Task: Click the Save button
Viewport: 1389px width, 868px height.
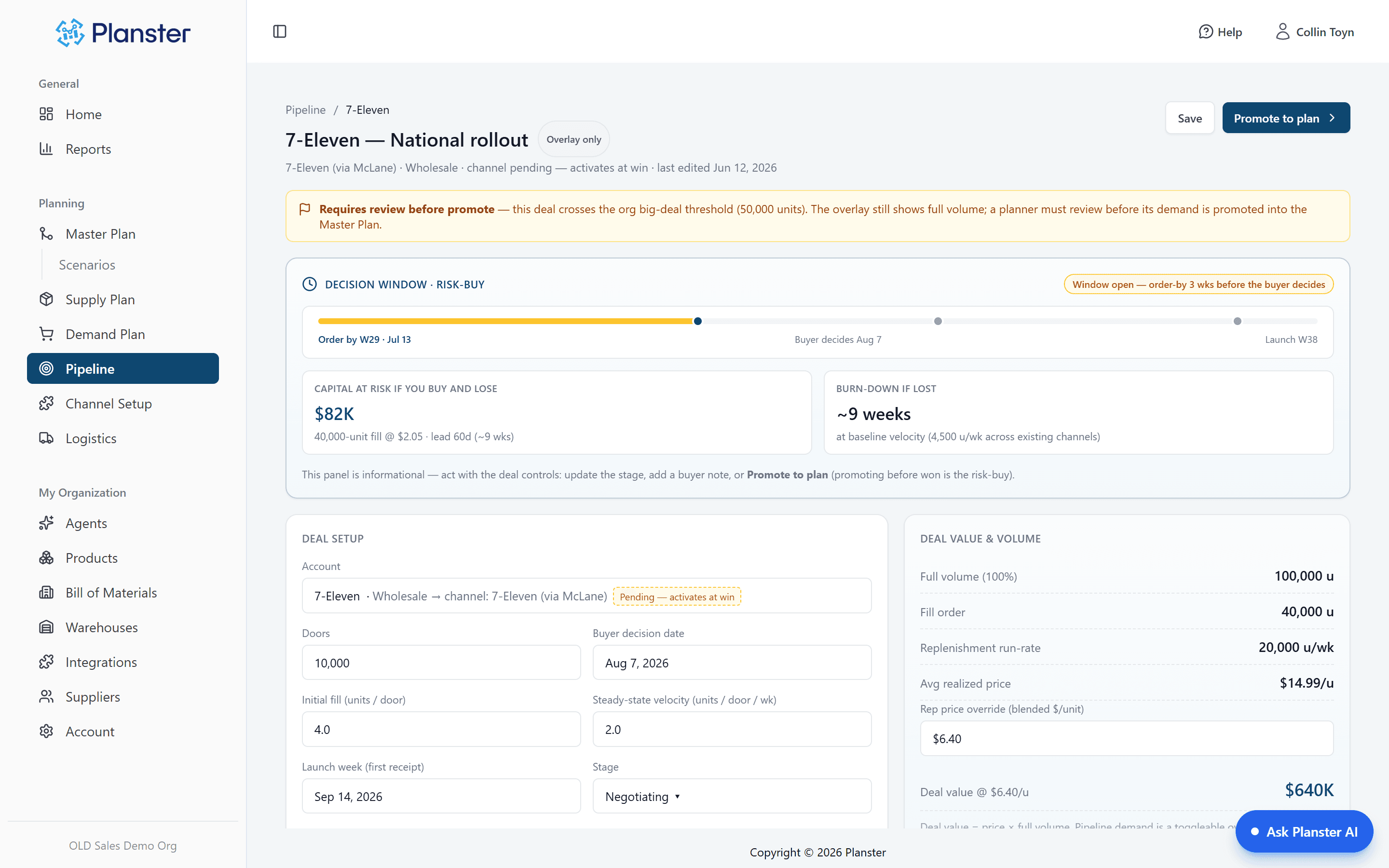Action: coord(1190,118)
